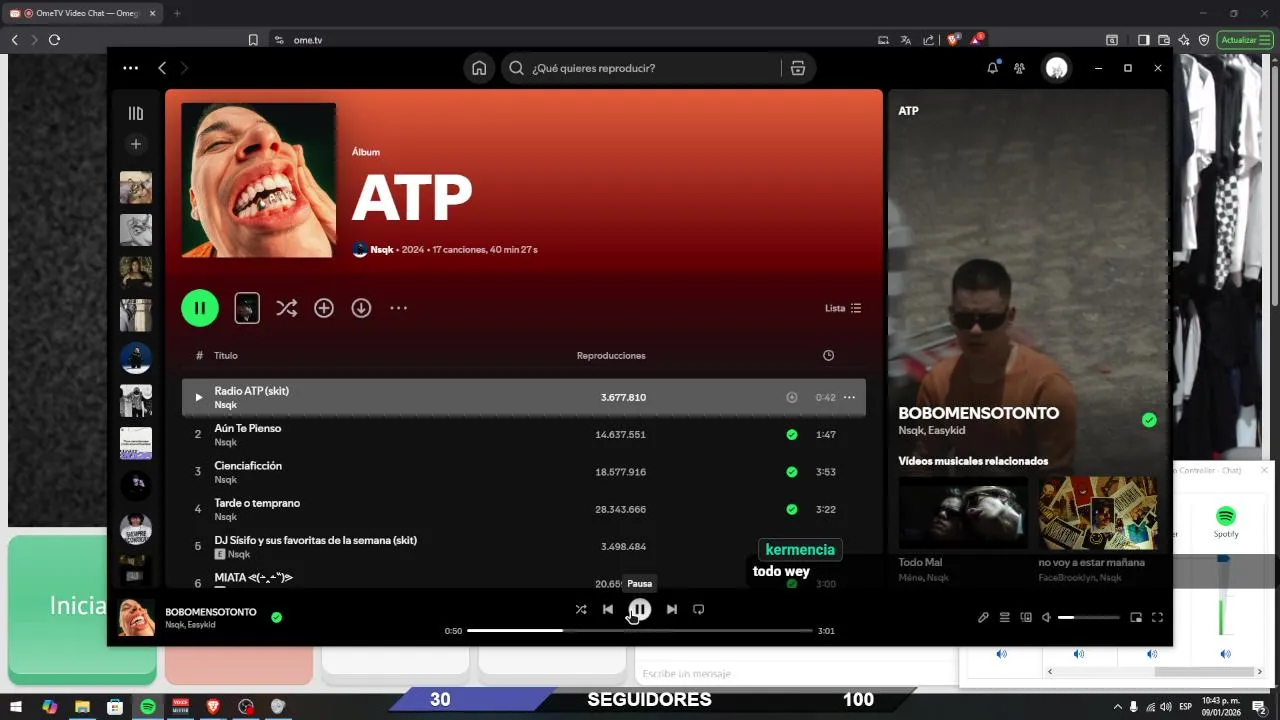Open the Brave Shields lion icon
The height and width of the screenshot is (720, 1280).
click(953, 40)
